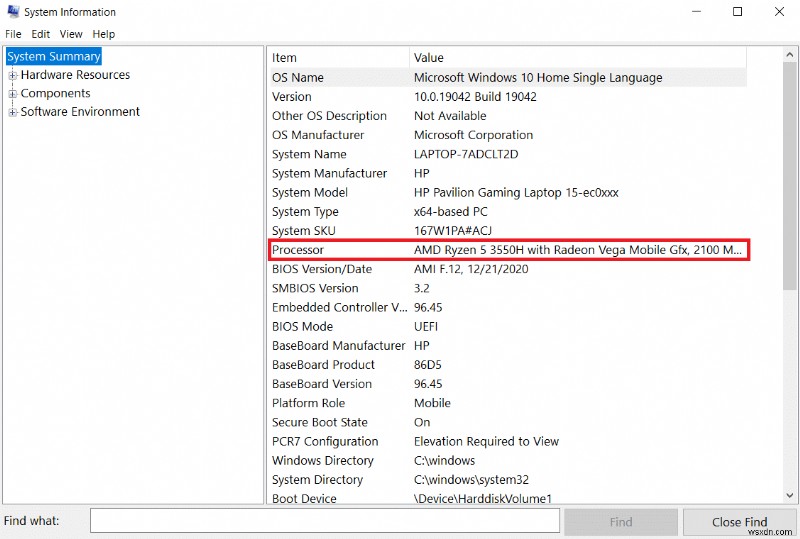Click the Find button
Viewport: 800px width, 539px height.
[621, 522]
